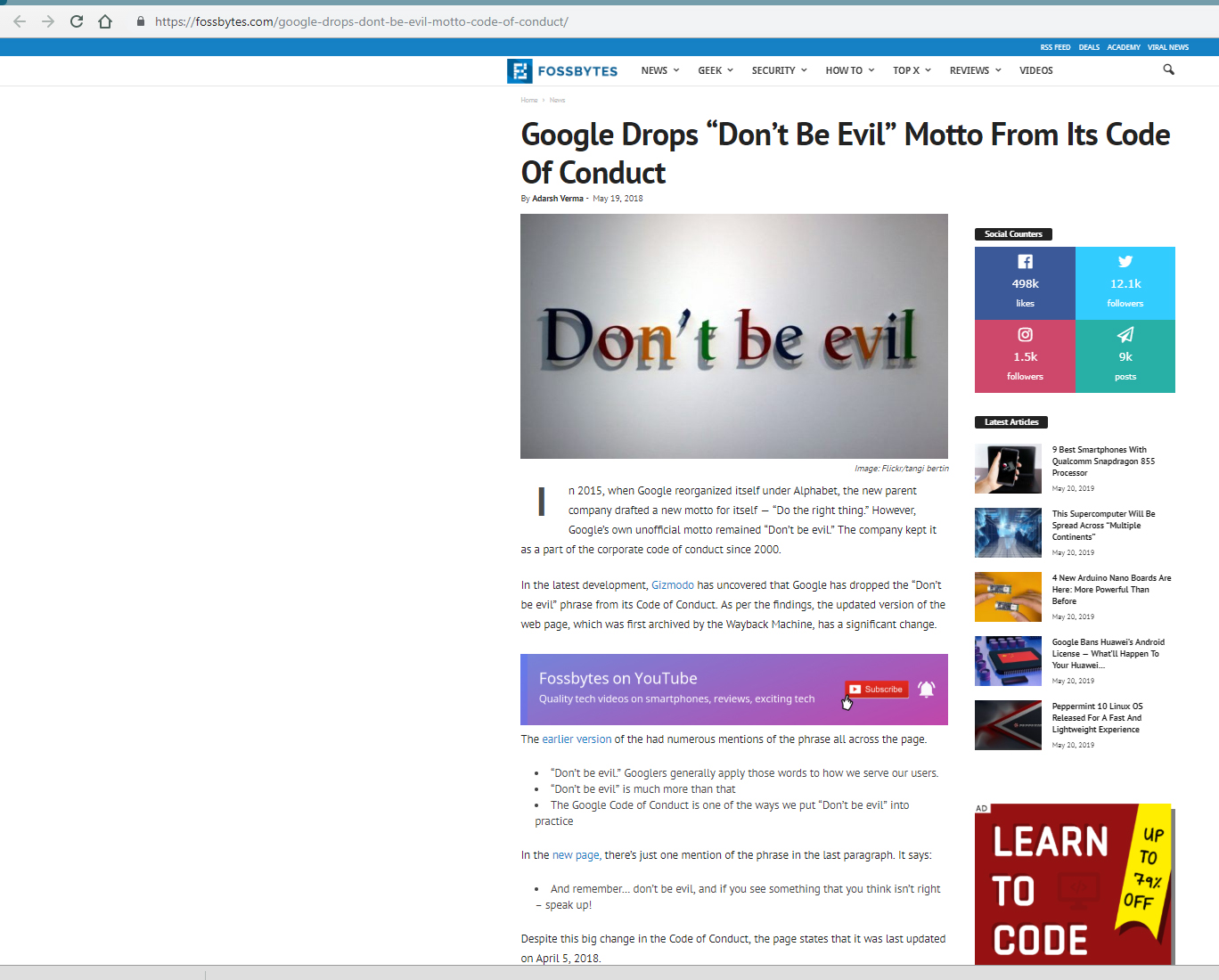Screen dimensions: 1219x980
Task: Open the Twitter 12.1k followers counter
Action: 1125,283
